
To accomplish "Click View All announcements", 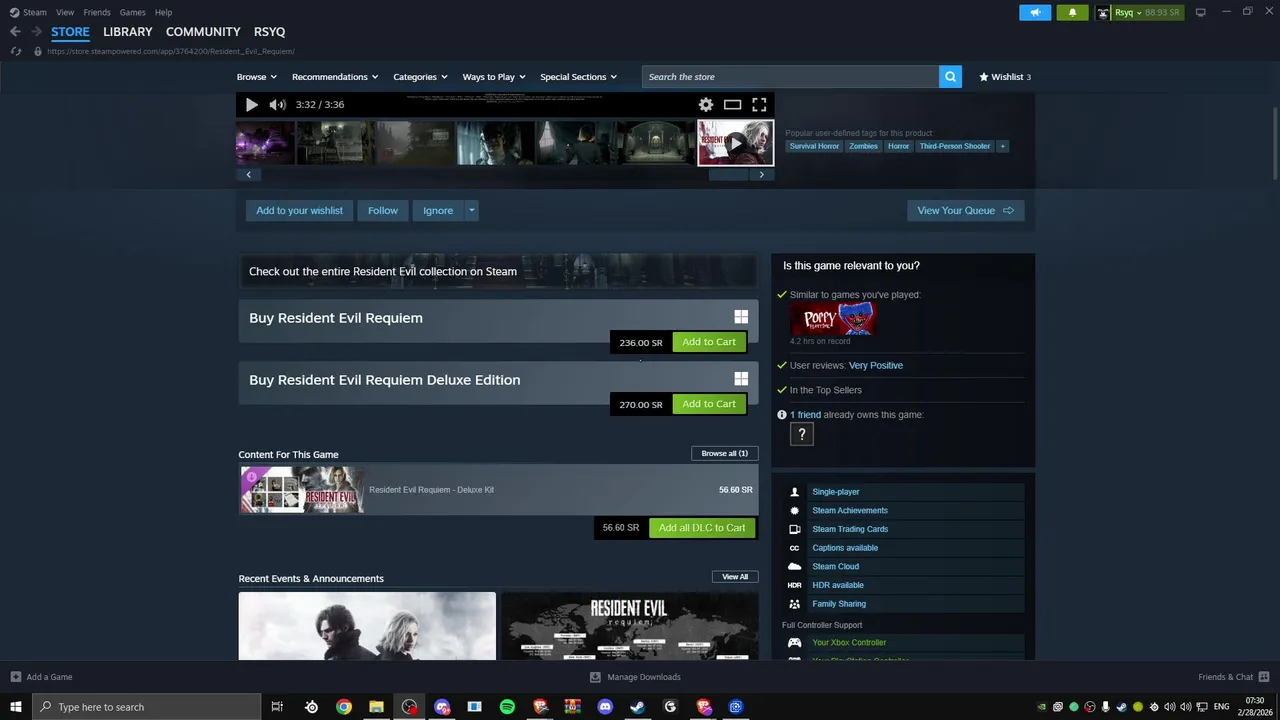I will [735, 577].
